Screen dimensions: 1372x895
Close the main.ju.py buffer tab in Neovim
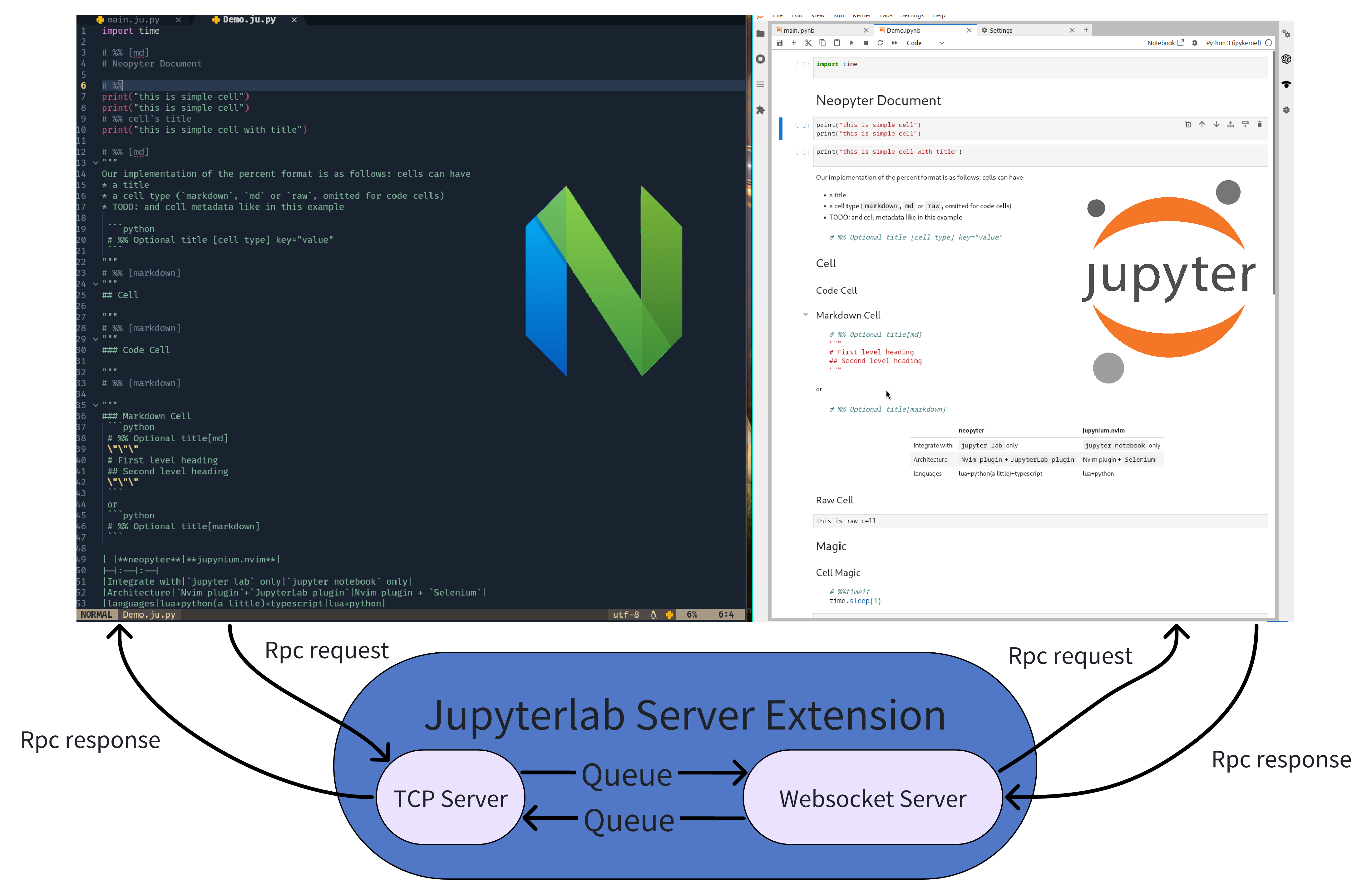coord(178,20)
